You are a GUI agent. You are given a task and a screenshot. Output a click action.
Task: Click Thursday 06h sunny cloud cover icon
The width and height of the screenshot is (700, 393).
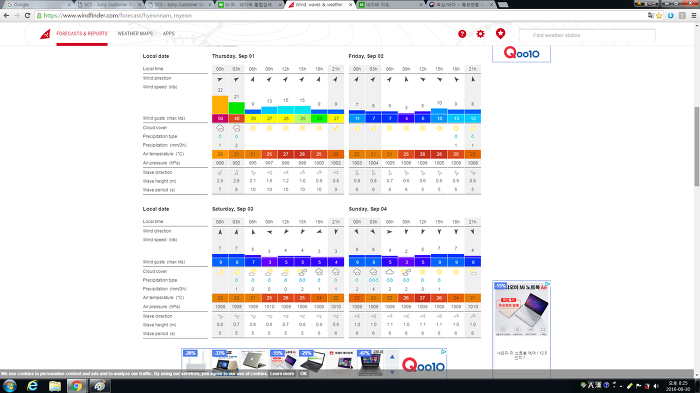point(253,128)
